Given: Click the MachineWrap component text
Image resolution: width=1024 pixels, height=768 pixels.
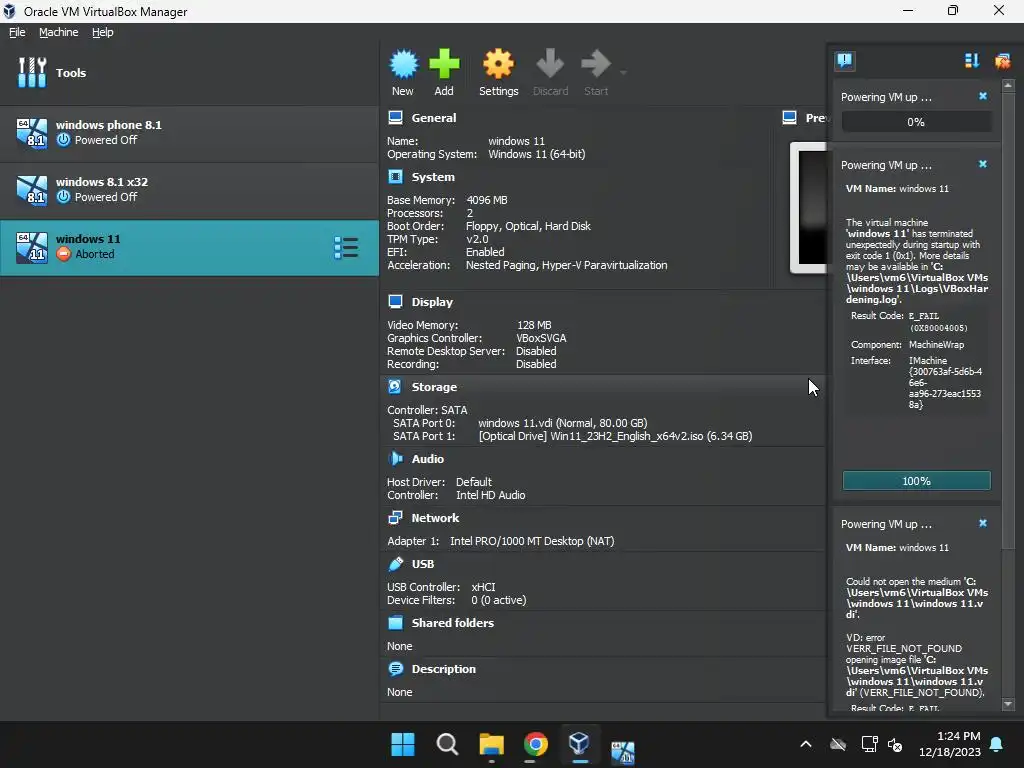Looking at the screenshot, I should point(936,344).
